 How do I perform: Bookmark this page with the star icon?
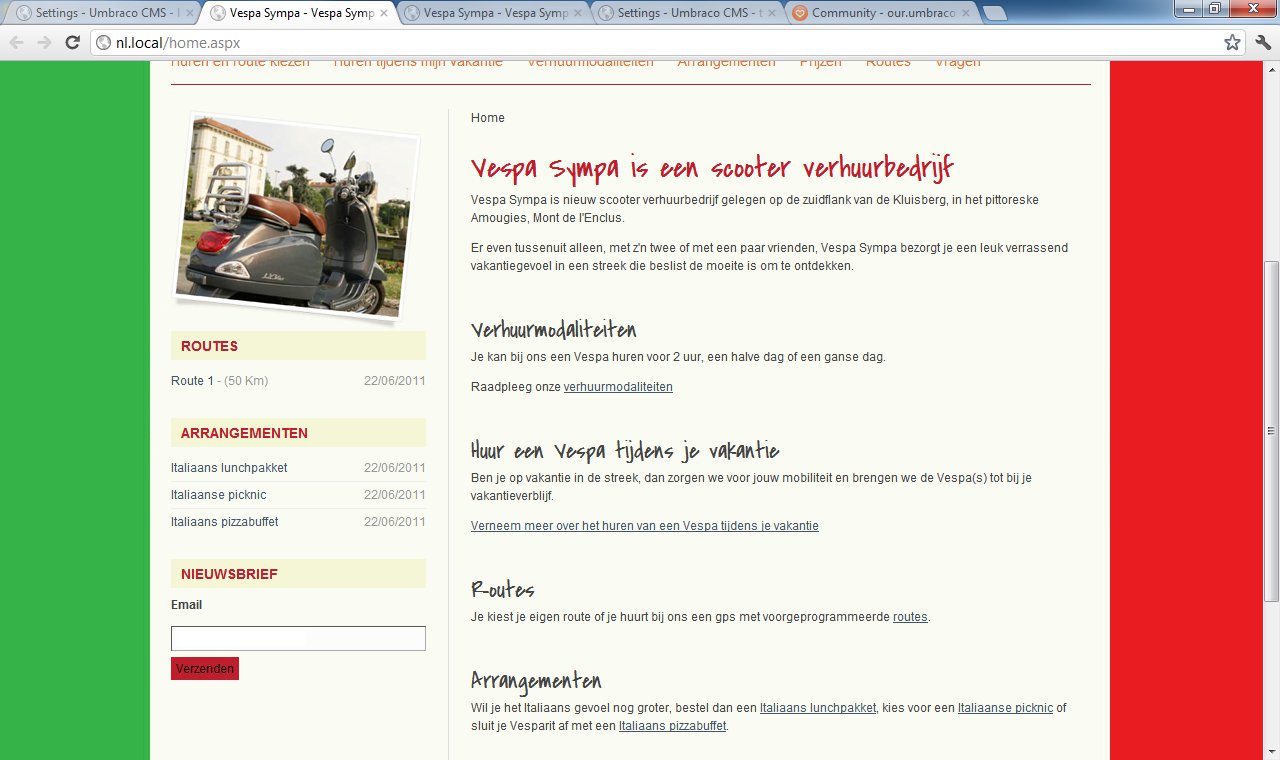coord(1232,43)
